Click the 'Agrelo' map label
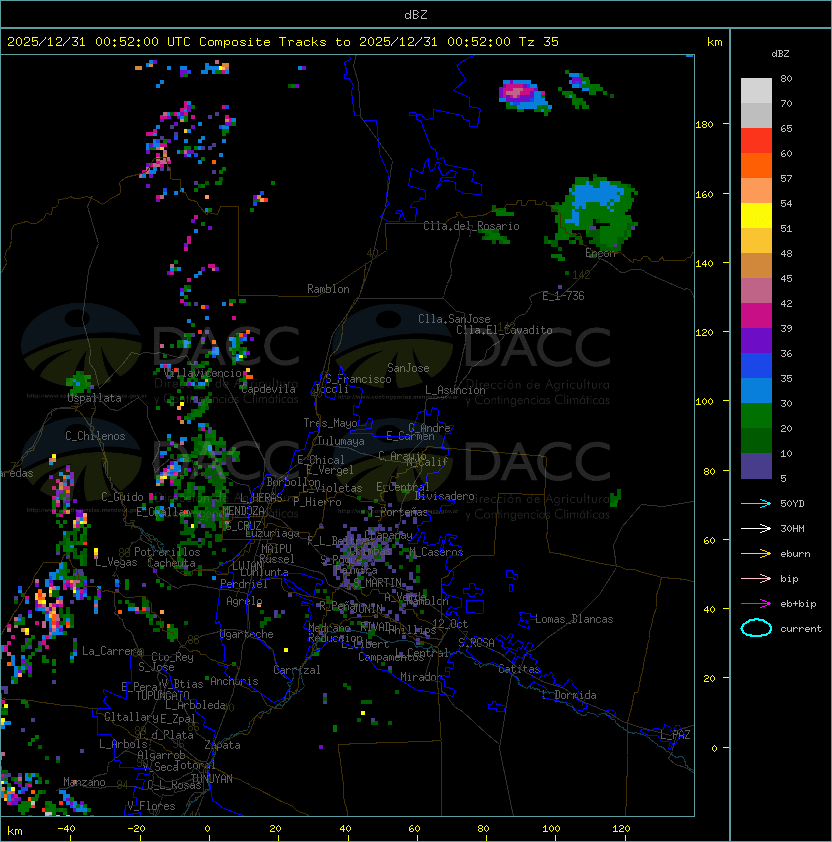 (244, 601)
